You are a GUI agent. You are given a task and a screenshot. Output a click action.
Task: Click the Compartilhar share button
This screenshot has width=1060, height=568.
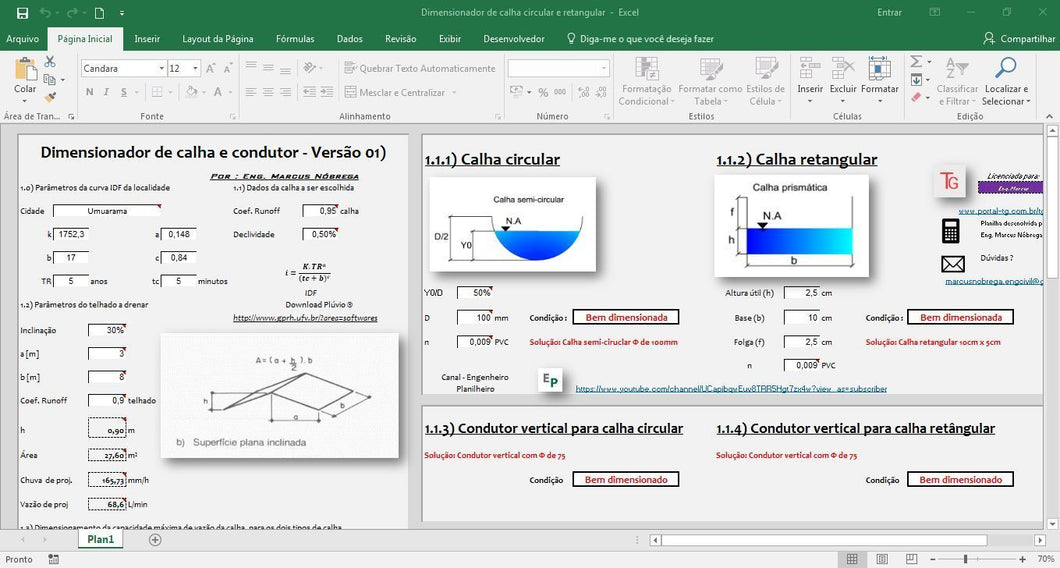click(1019, 39)
